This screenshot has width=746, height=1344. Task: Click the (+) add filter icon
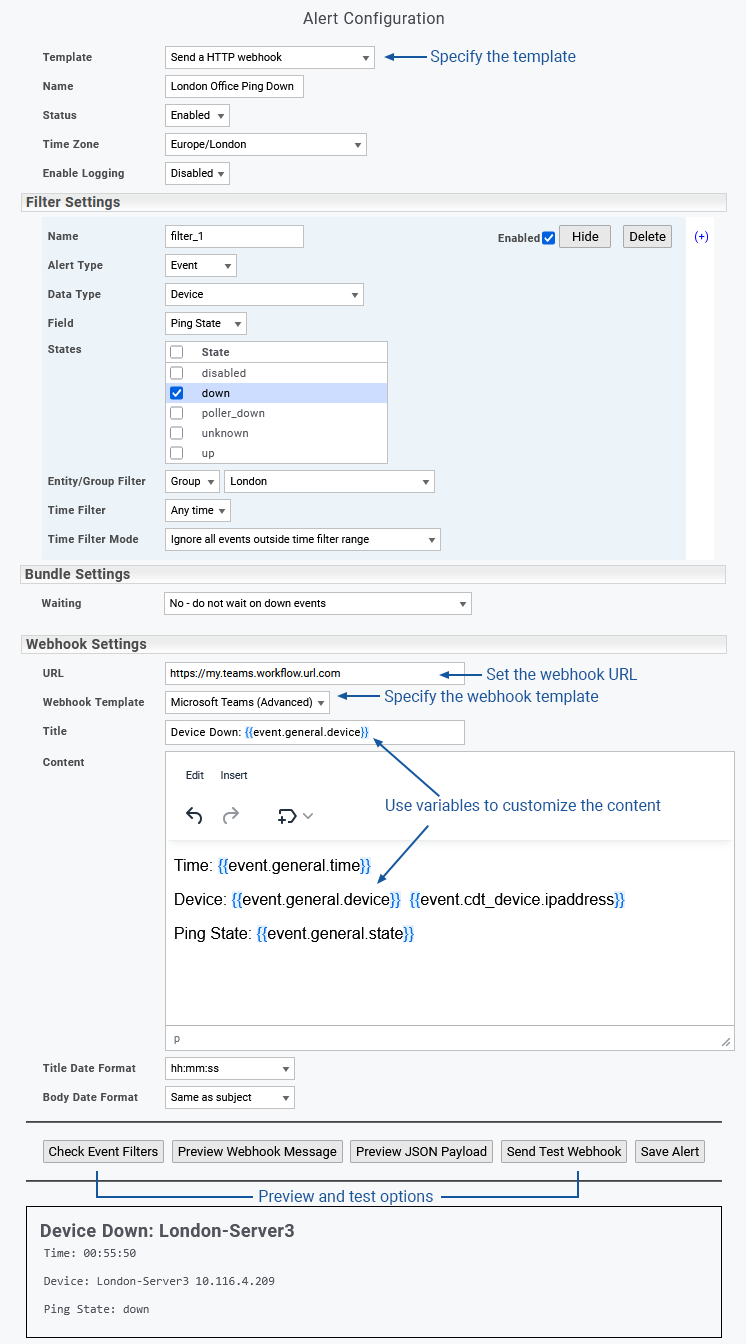[701, 237]
